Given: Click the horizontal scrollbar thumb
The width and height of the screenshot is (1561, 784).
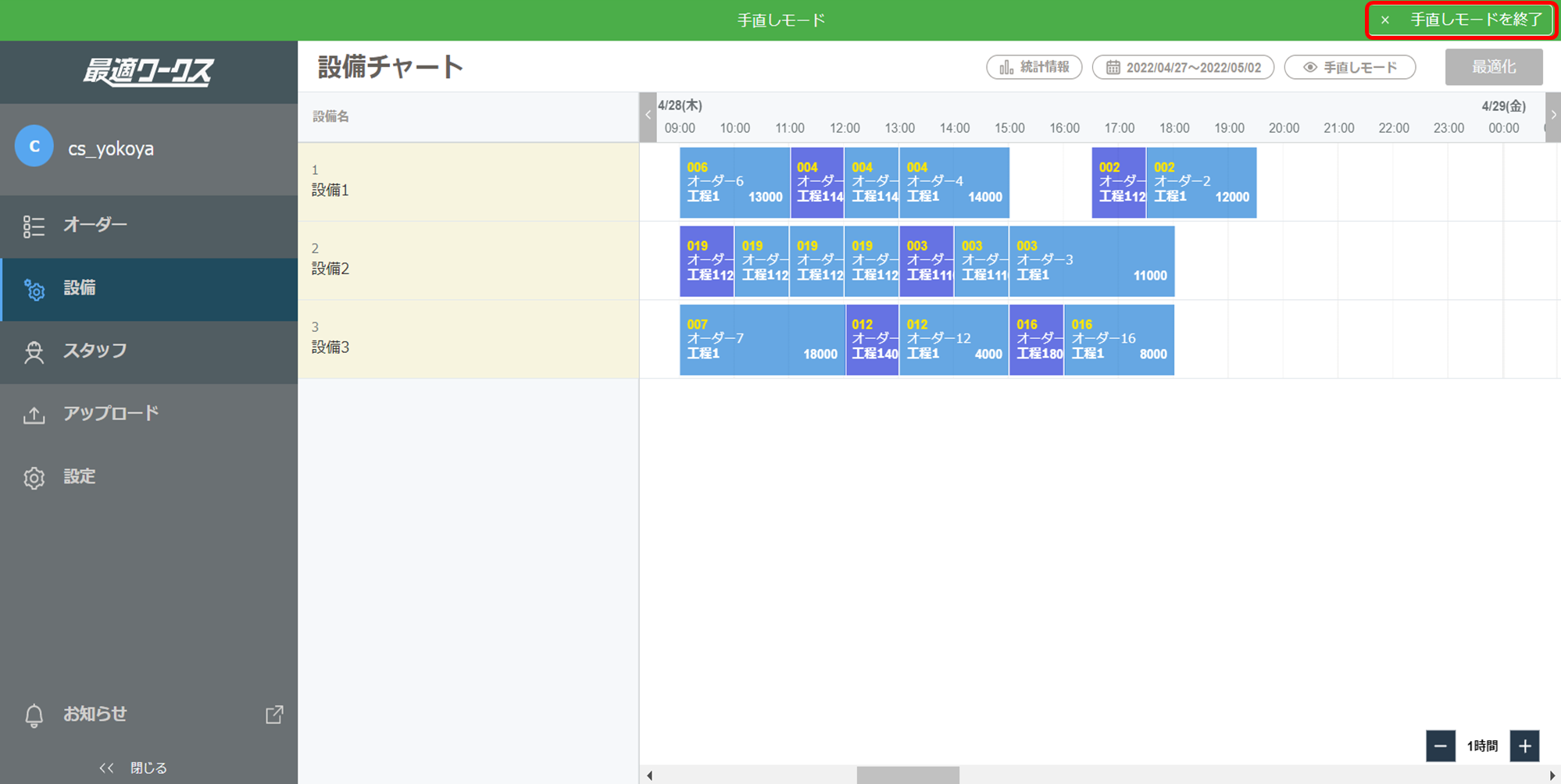Looking at the screenshot, I should [908, 775].
